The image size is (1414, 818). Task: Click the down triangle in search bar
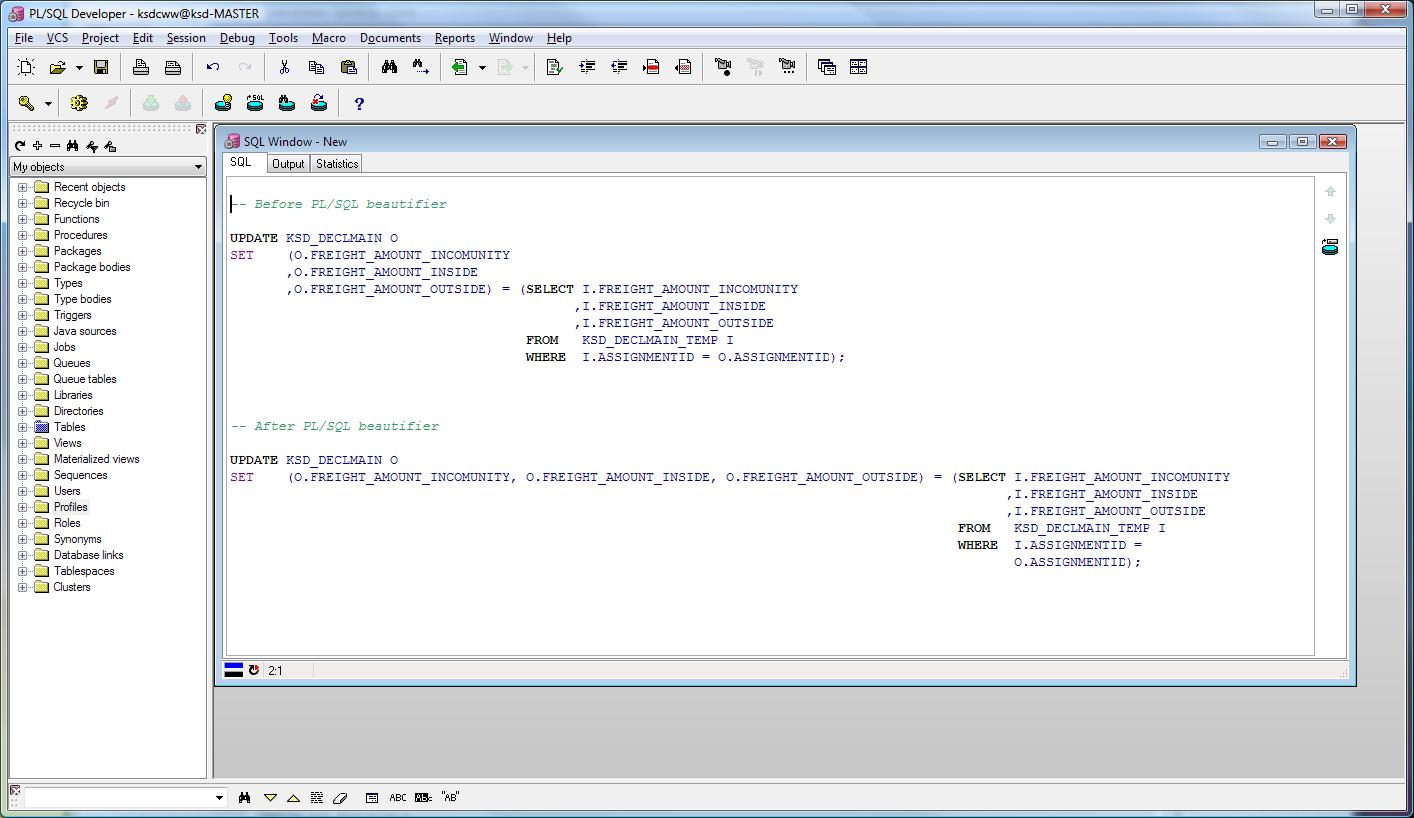[270, 797]
